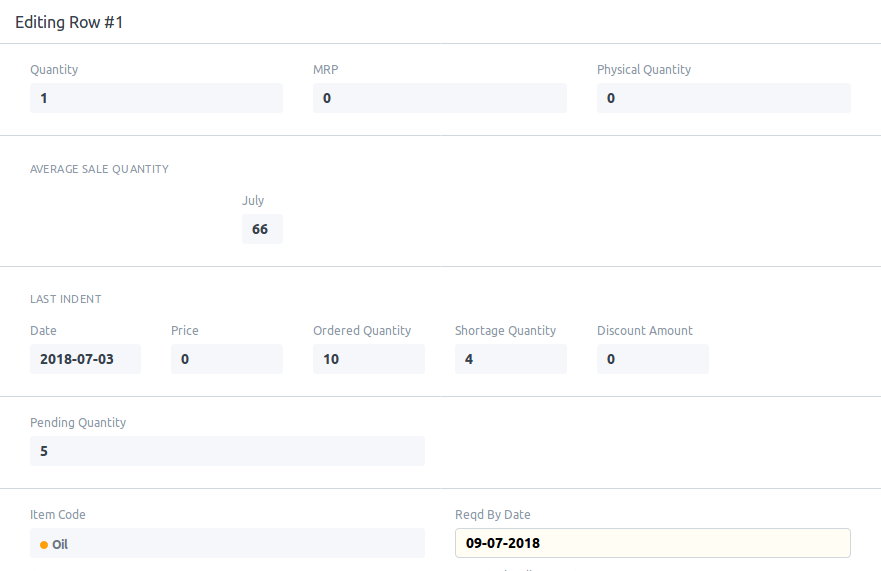Screen dimensions: 881x571
Task: Click the Pending Quantity field showing 5
Action: (x=227, y=451)
